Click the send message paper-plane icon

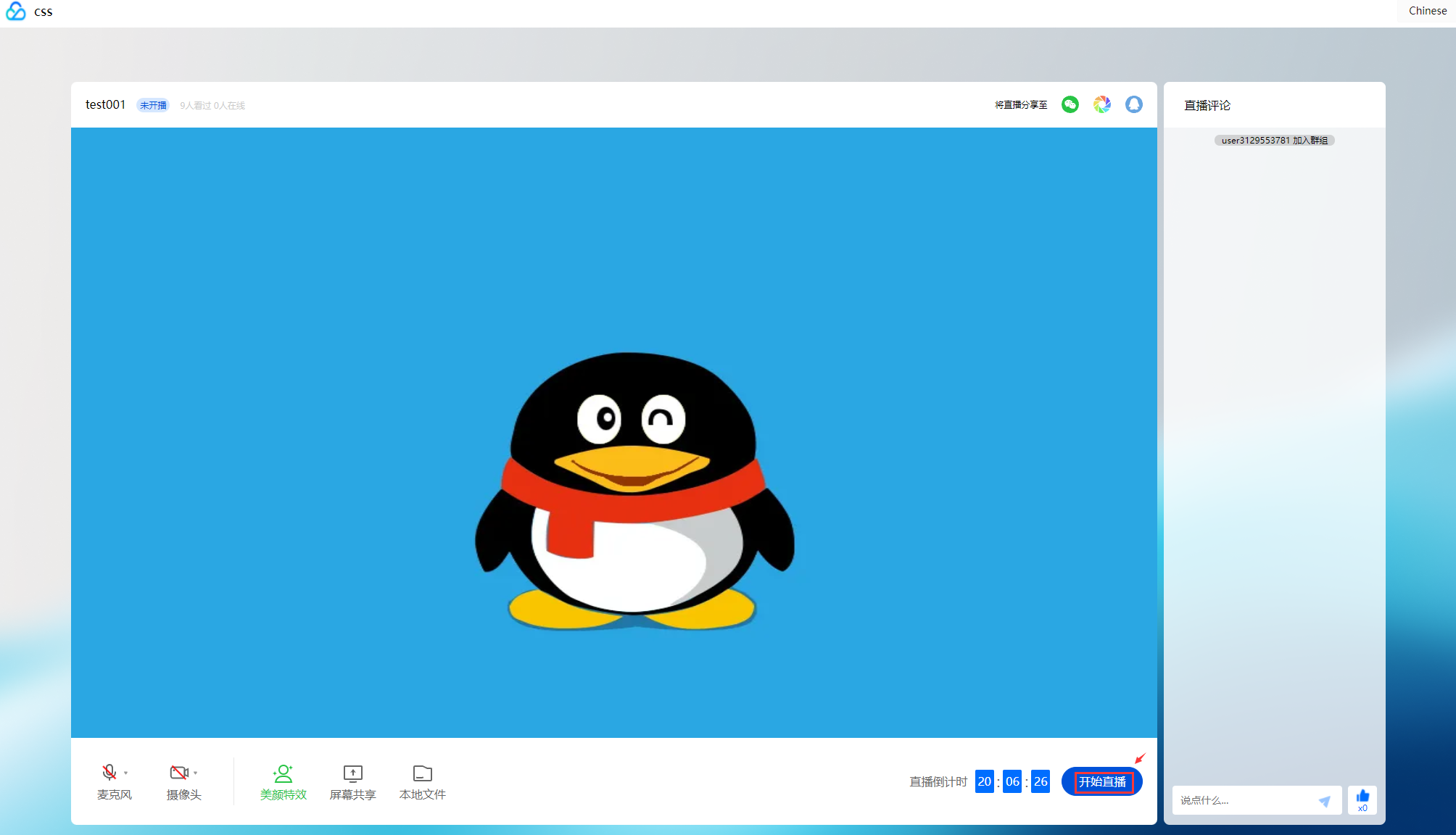pos(1324,801)
